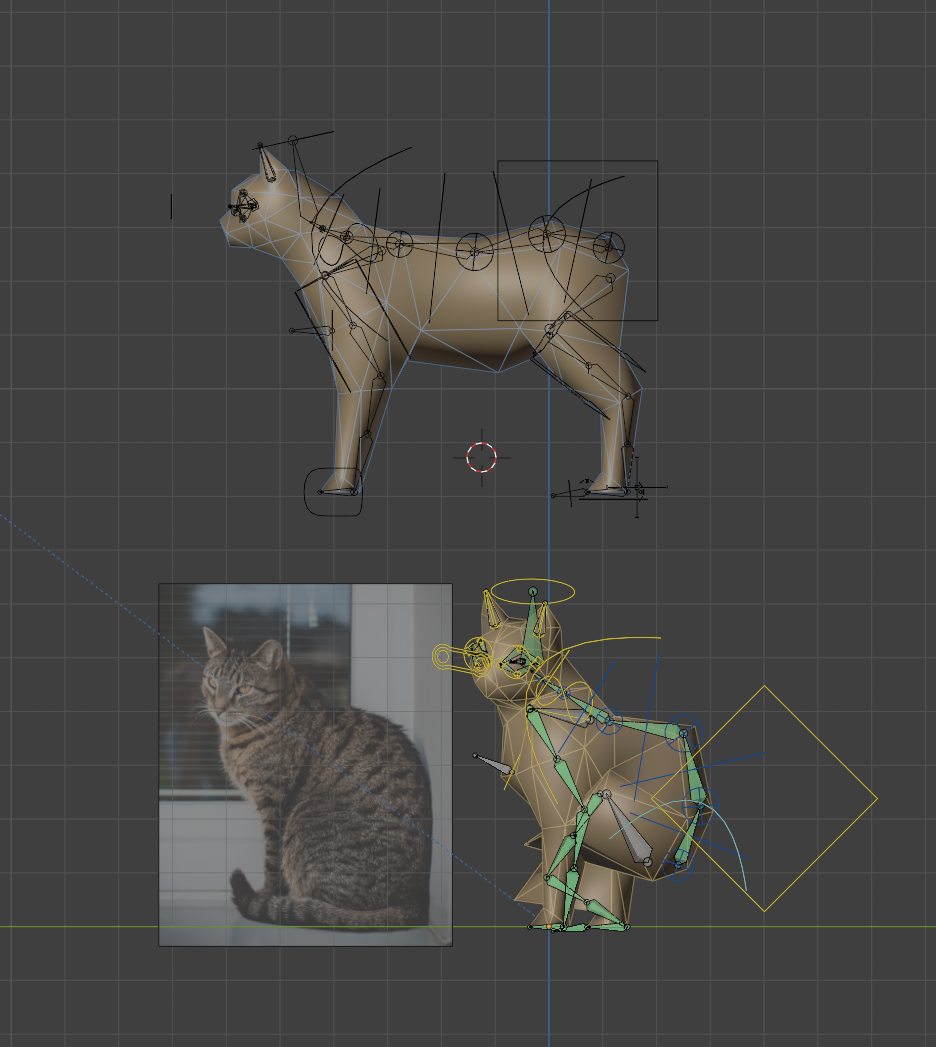Select head bone tip inside the halo
The height and width of the screenshot is (1047, 936).
tap(533, 592)
